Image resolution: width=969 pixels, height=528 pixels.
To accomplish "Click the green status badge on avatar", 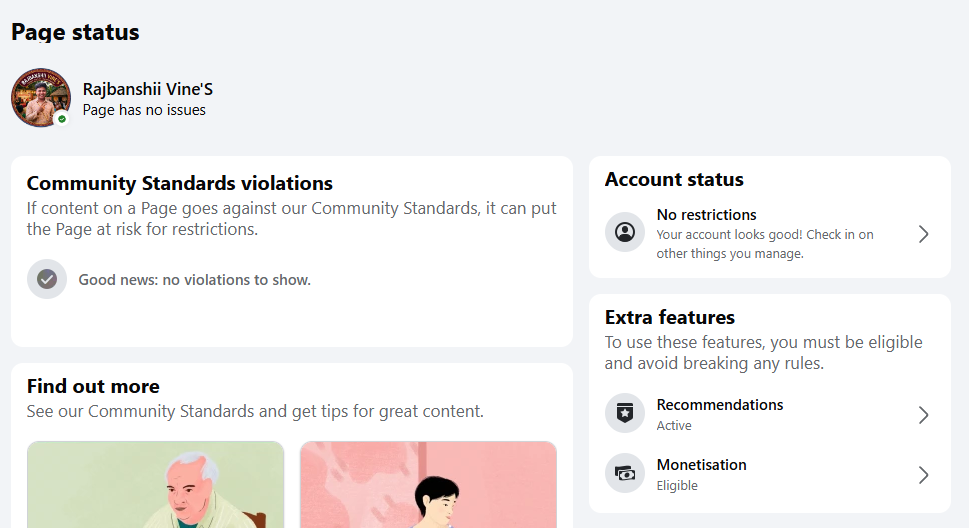I will pos(62,119).
